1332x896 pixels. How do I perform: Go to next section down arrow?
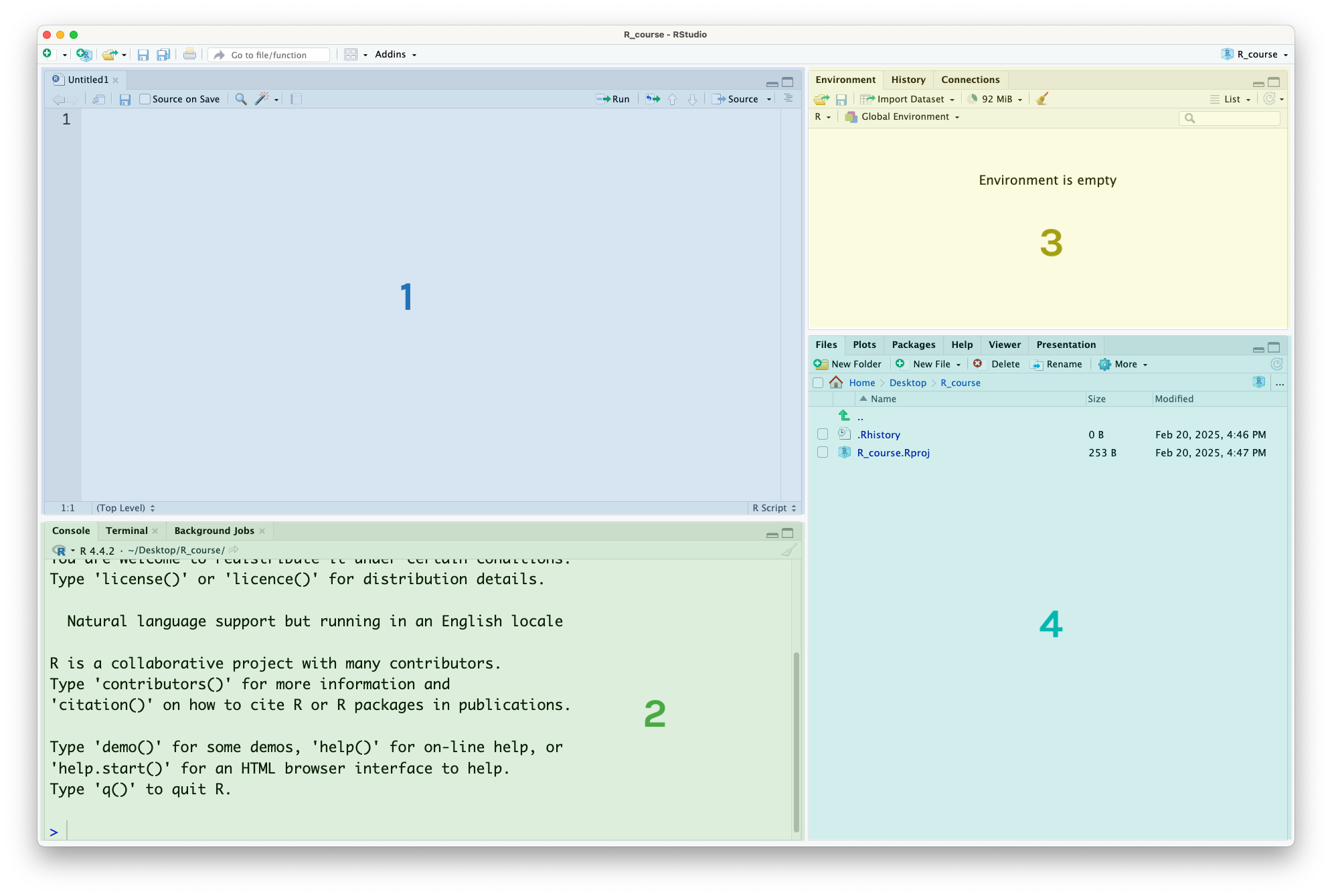coord(693,99)
